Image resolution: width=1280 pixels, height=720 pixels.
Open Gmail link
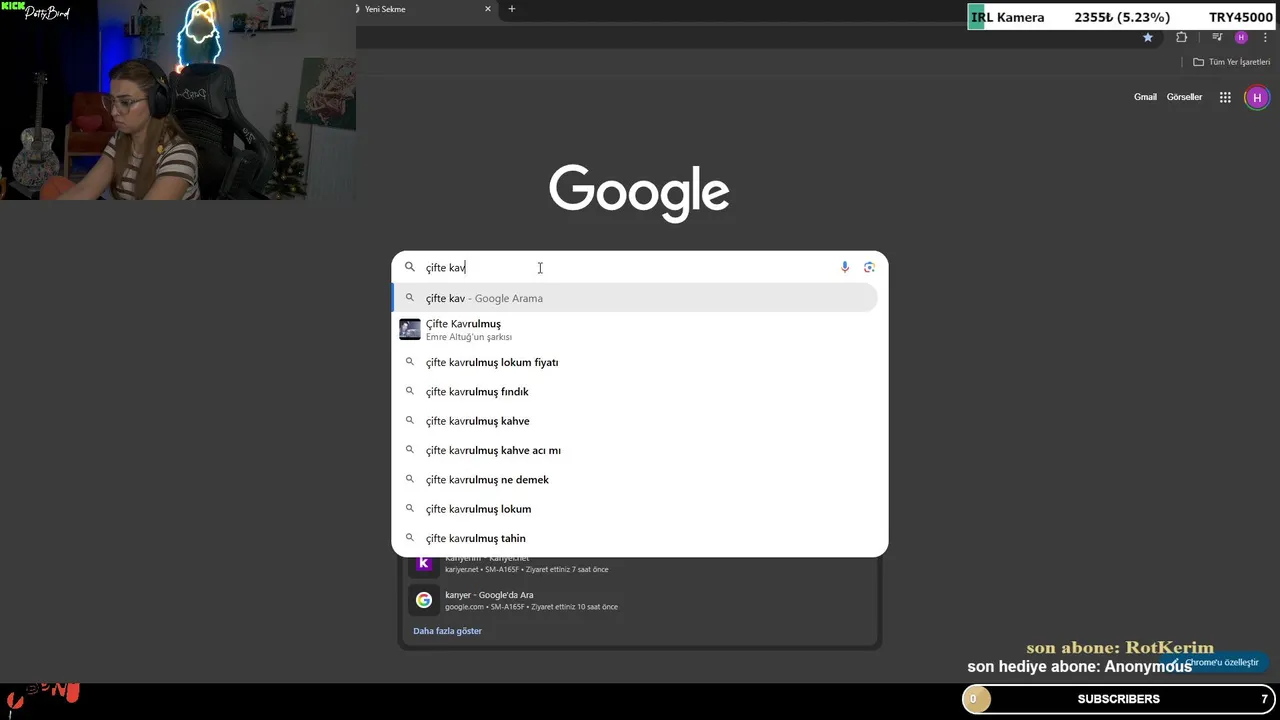(1145, 97)
